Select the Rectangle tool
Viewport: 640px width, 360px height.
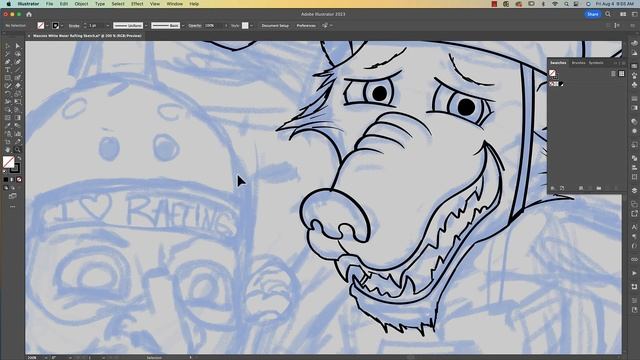click(7, 78)
